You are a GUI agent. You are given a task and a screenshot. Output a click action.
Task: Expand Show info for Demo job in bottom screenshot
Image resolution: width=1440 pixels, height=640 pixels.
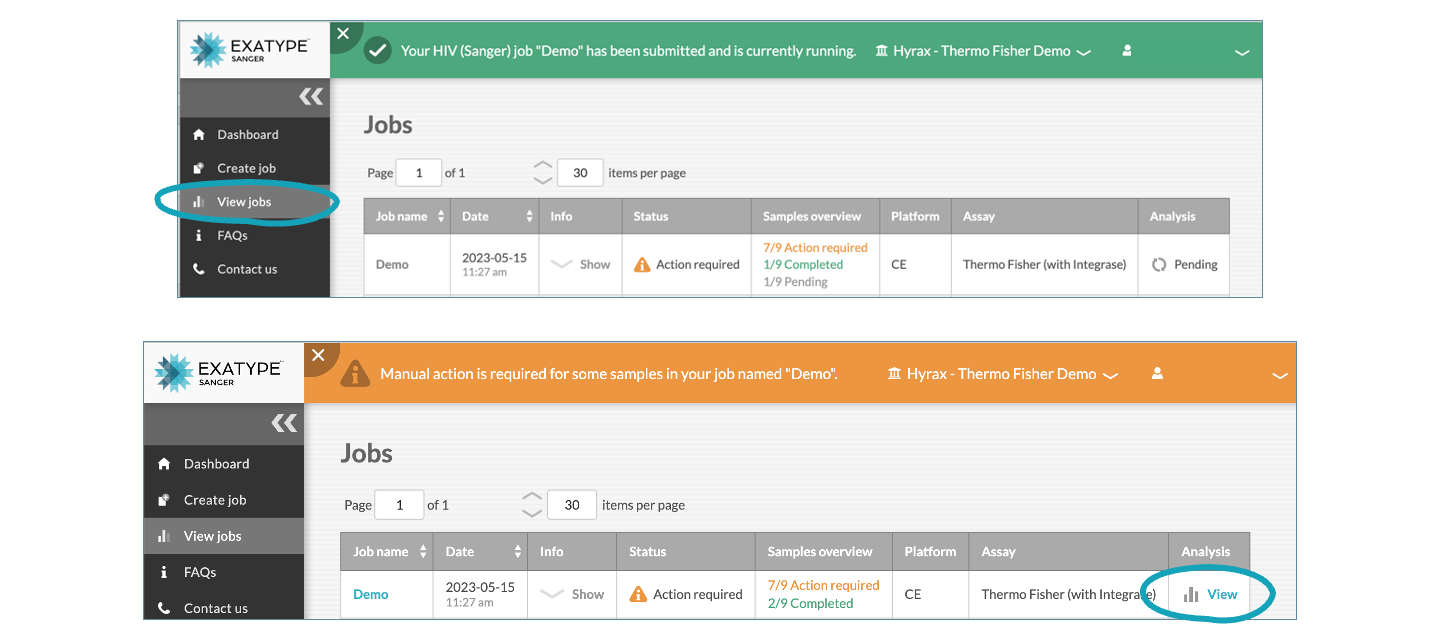573,594
